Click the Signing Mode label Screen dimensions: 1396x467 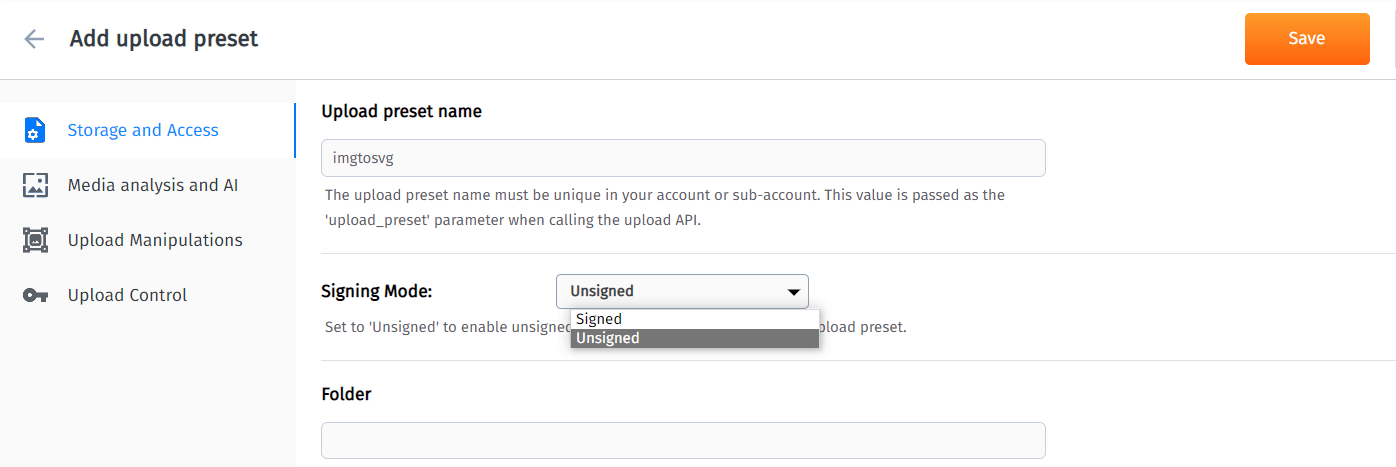point(376,292)
